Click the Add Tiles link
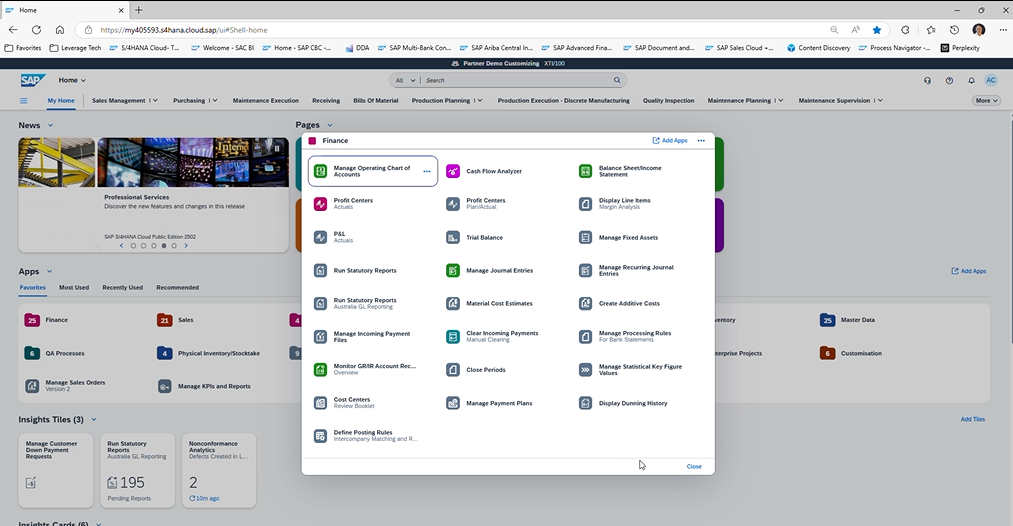This screenshot has width=1013, height=526. pos(972,419)
